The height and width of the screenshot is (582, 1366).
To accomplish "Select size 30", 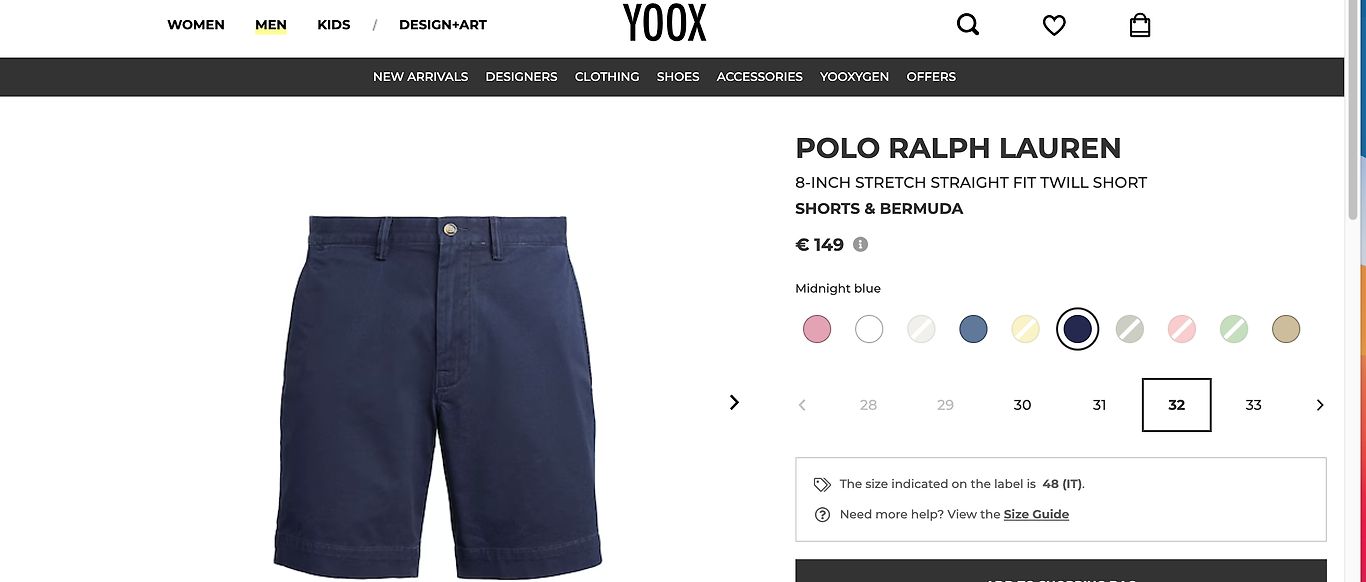I will coord(1022,405).
